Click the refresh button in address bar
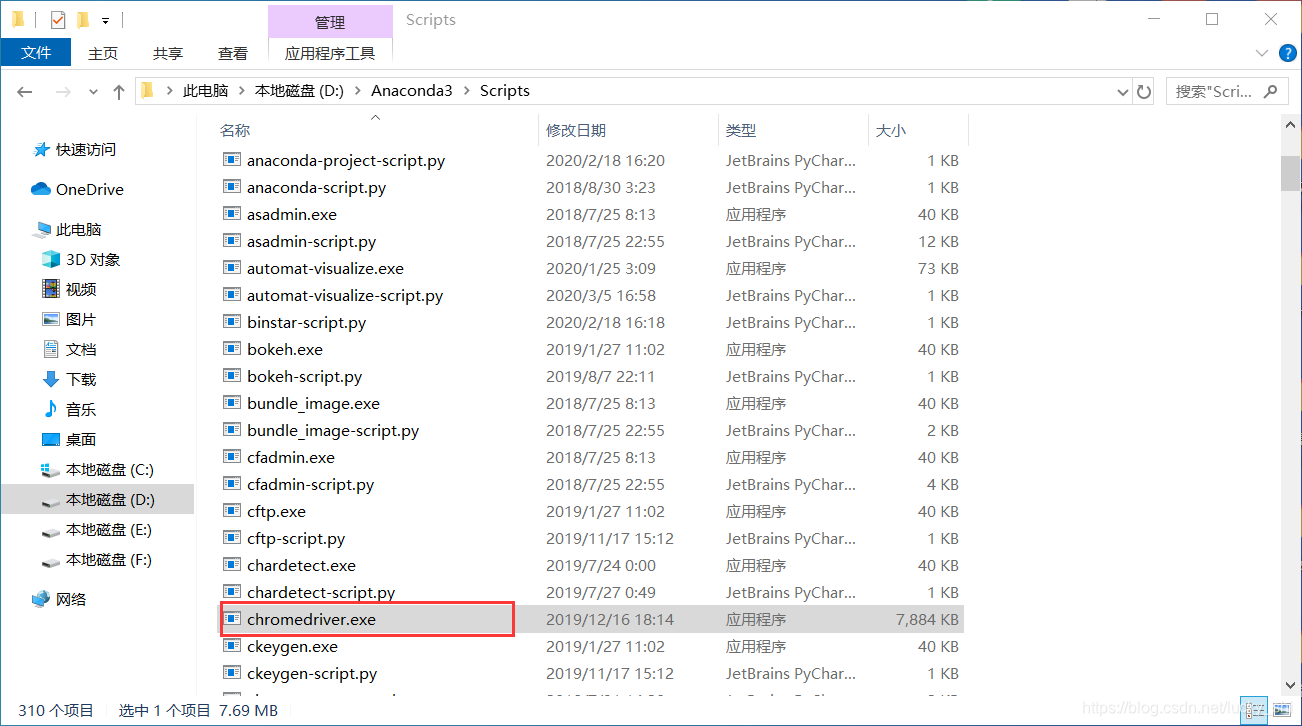Screen dimensions: 1302x726 coord(1144,91)
